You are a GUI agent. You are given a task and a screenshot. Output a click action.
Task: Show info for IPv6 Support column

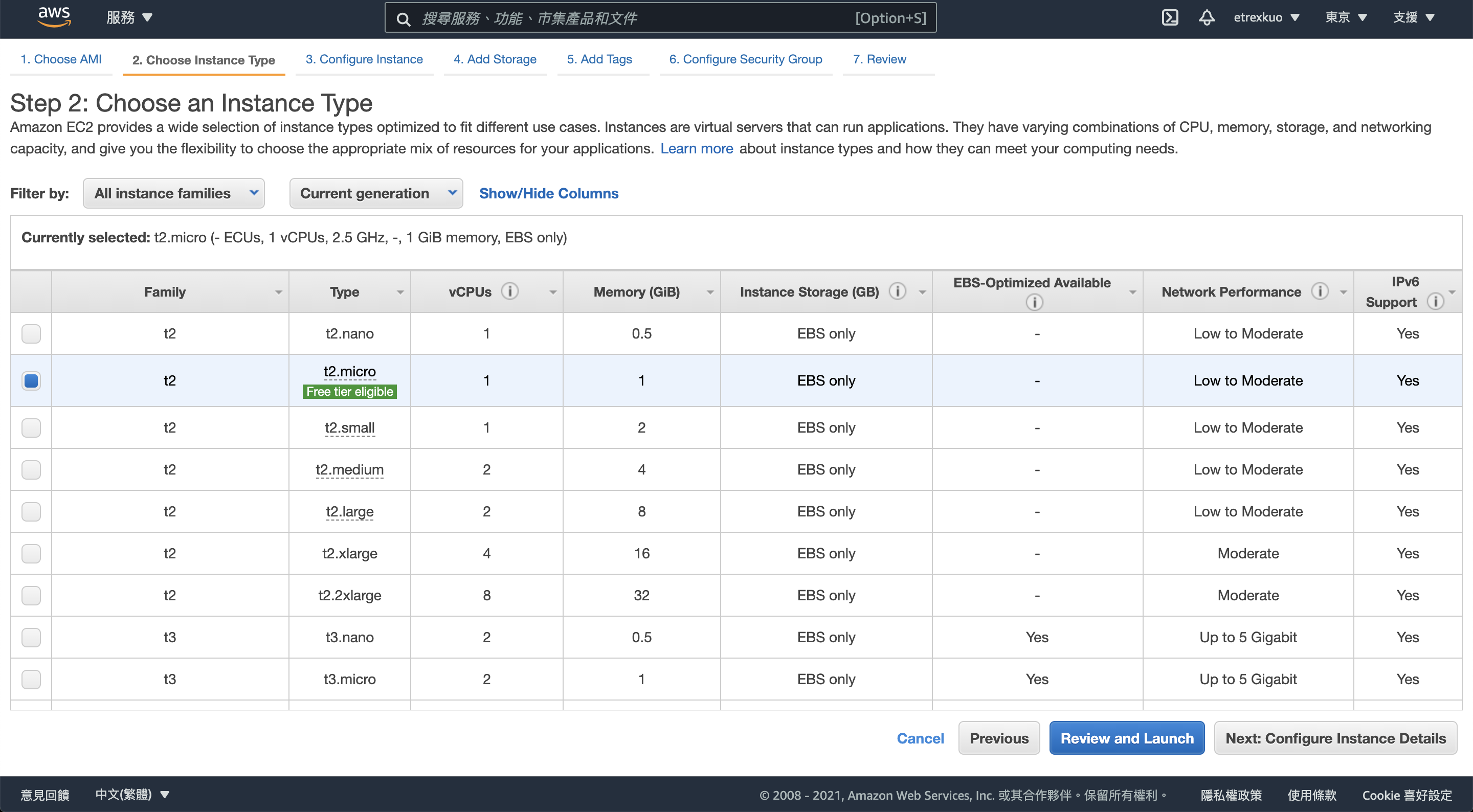tap(1435, 301)
